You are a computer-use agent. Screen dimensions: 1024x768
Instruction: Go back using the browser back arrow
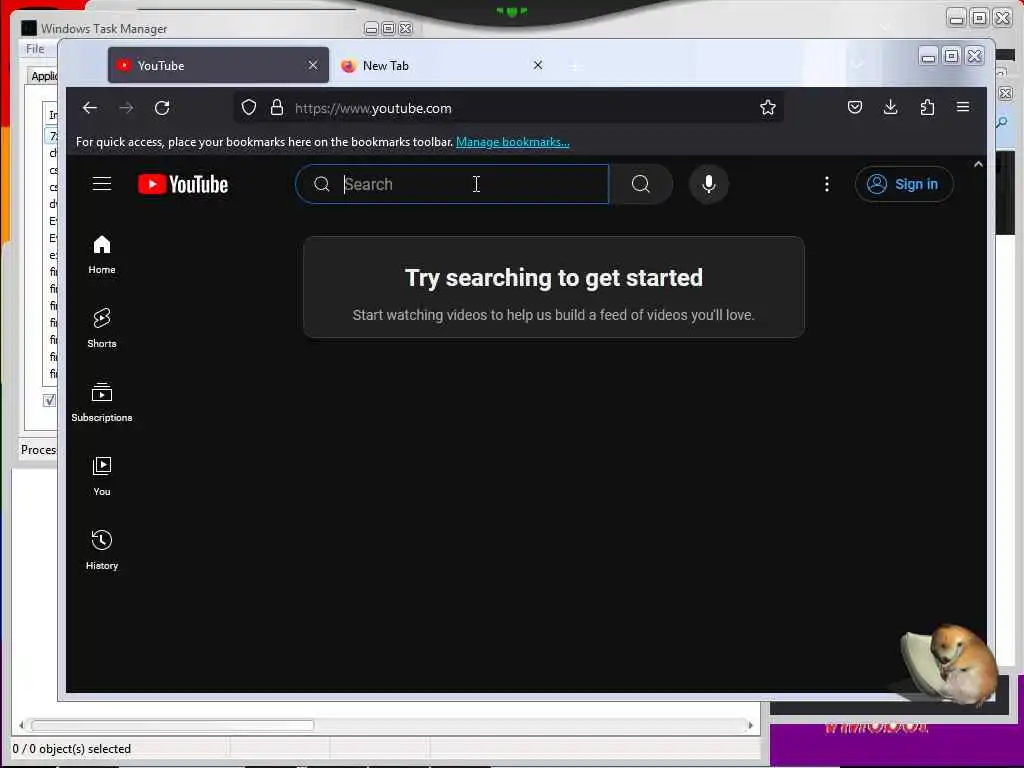coord(90,108)
